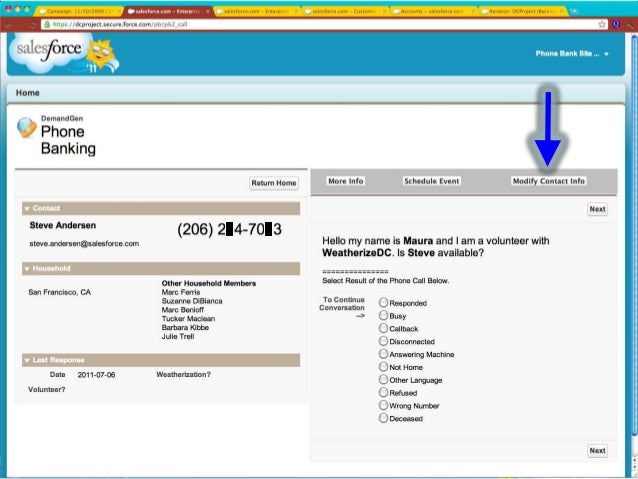The height and width of the screenshot is (479, 638).
Task: Open a new browser tab
Action: [x=574, y=11]
